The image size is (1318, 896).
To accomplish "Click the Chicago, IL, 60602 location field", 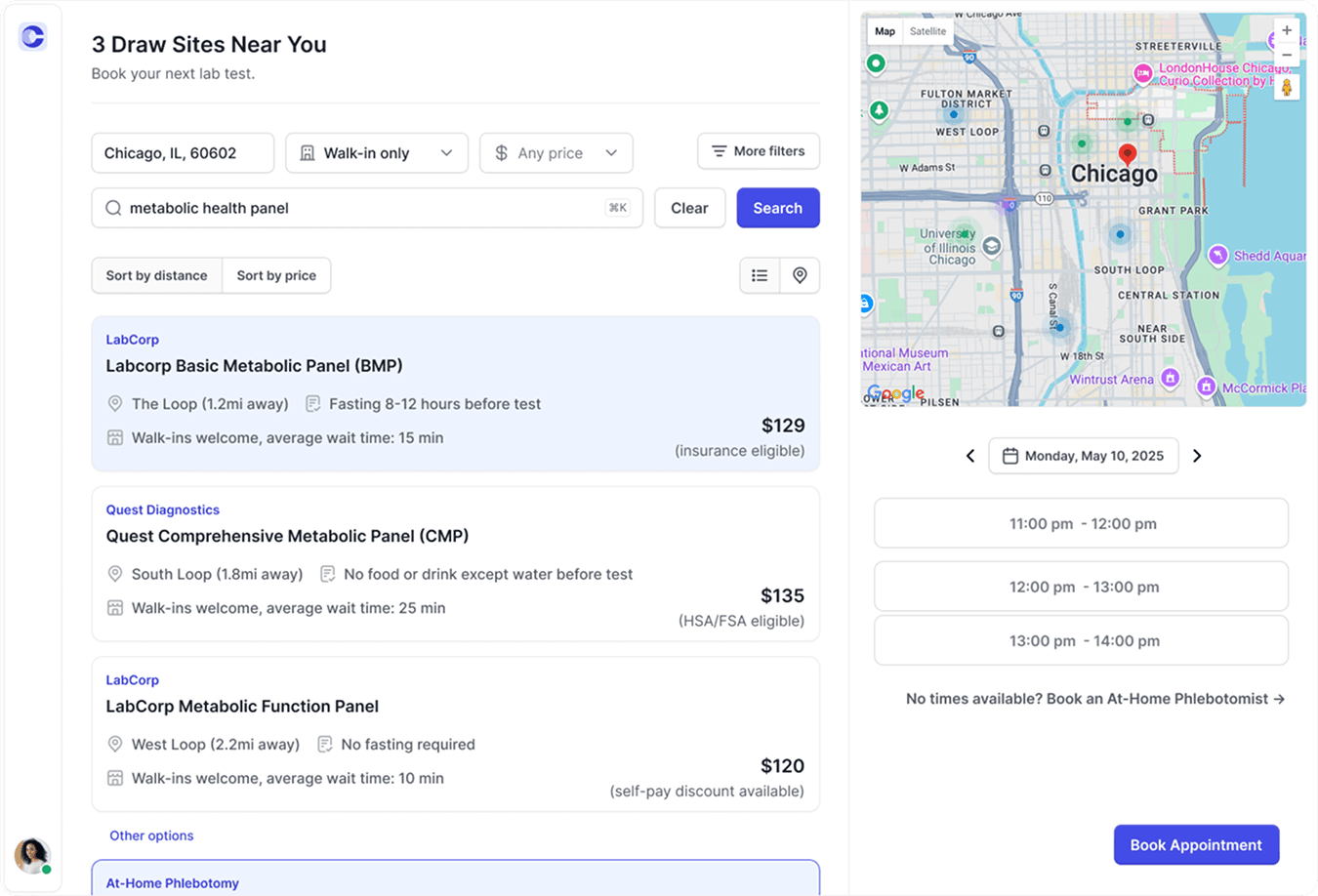I will pyautogui.click(x=183, y=153).
